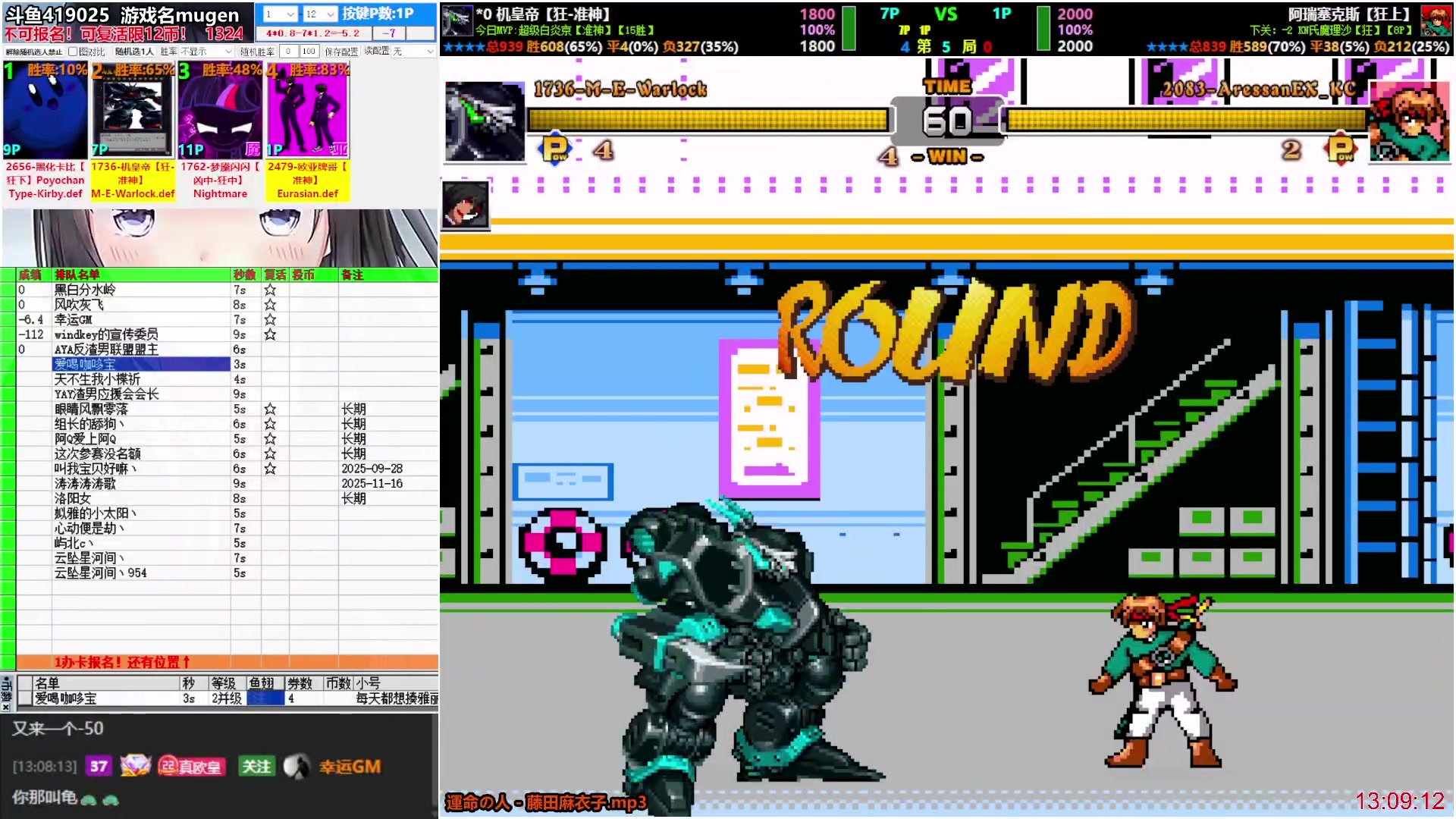This screenshot has height=819, width=1456.
Task: Click the small dark-haired partner portrait icon
Action: (x=466, y=205)
